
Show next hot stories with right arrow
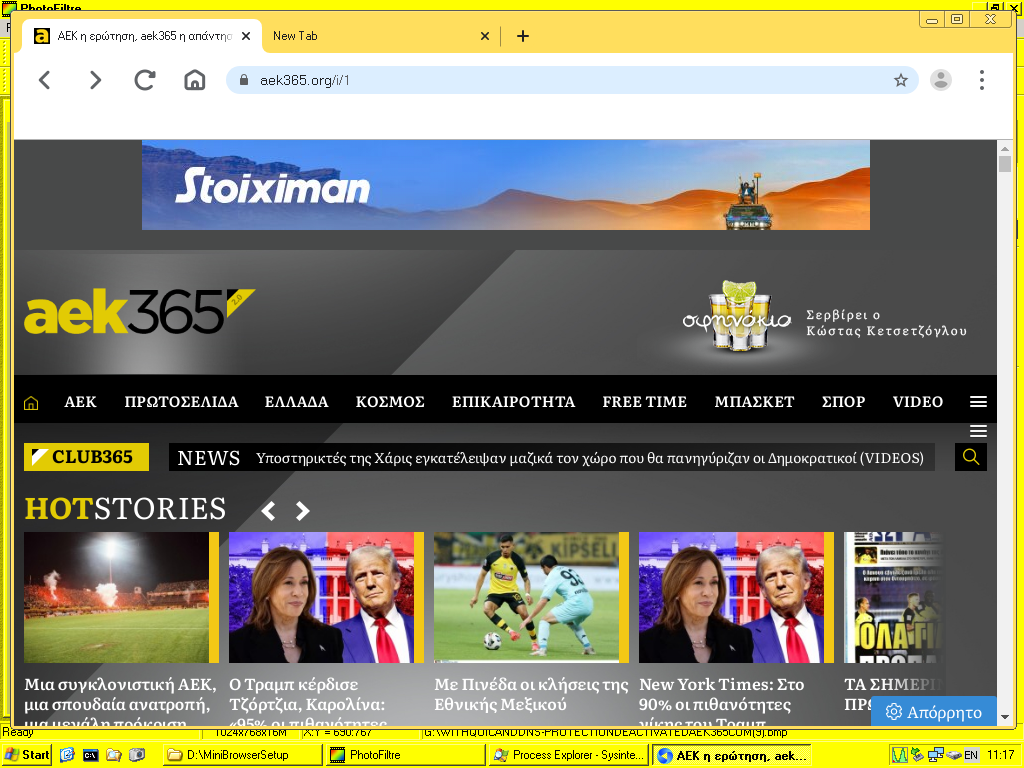[302, 511]
